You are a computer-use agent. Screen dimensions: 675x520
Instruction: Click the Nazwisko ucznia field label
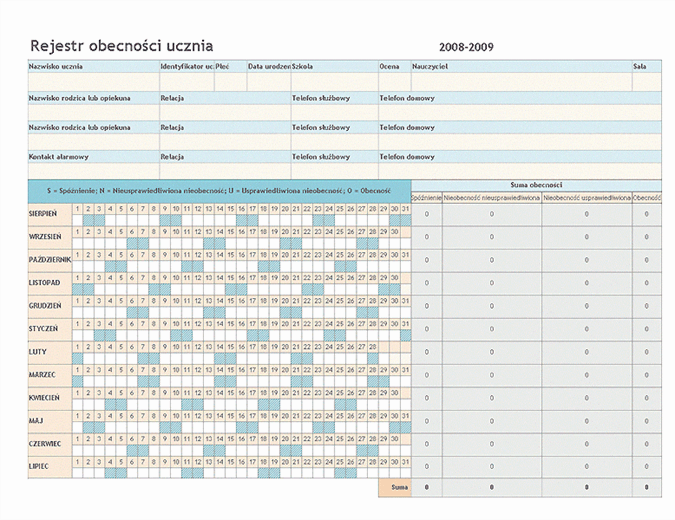(56, 66)
